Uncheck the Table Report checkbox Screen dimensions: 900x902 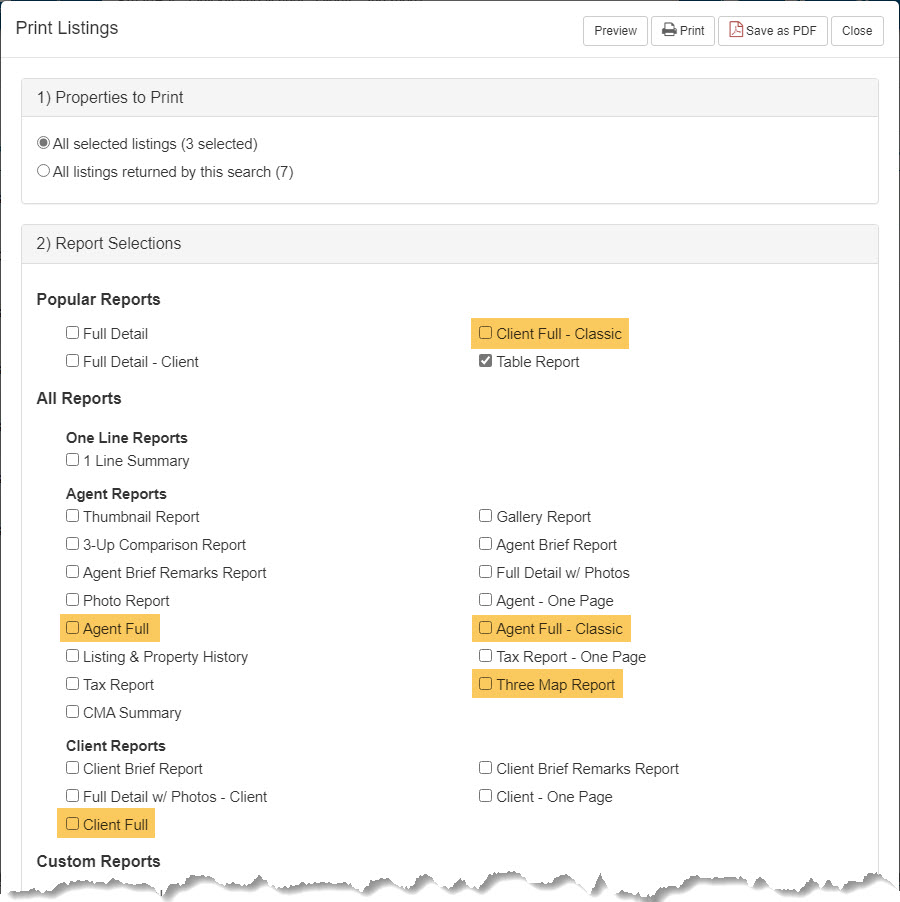485,361
